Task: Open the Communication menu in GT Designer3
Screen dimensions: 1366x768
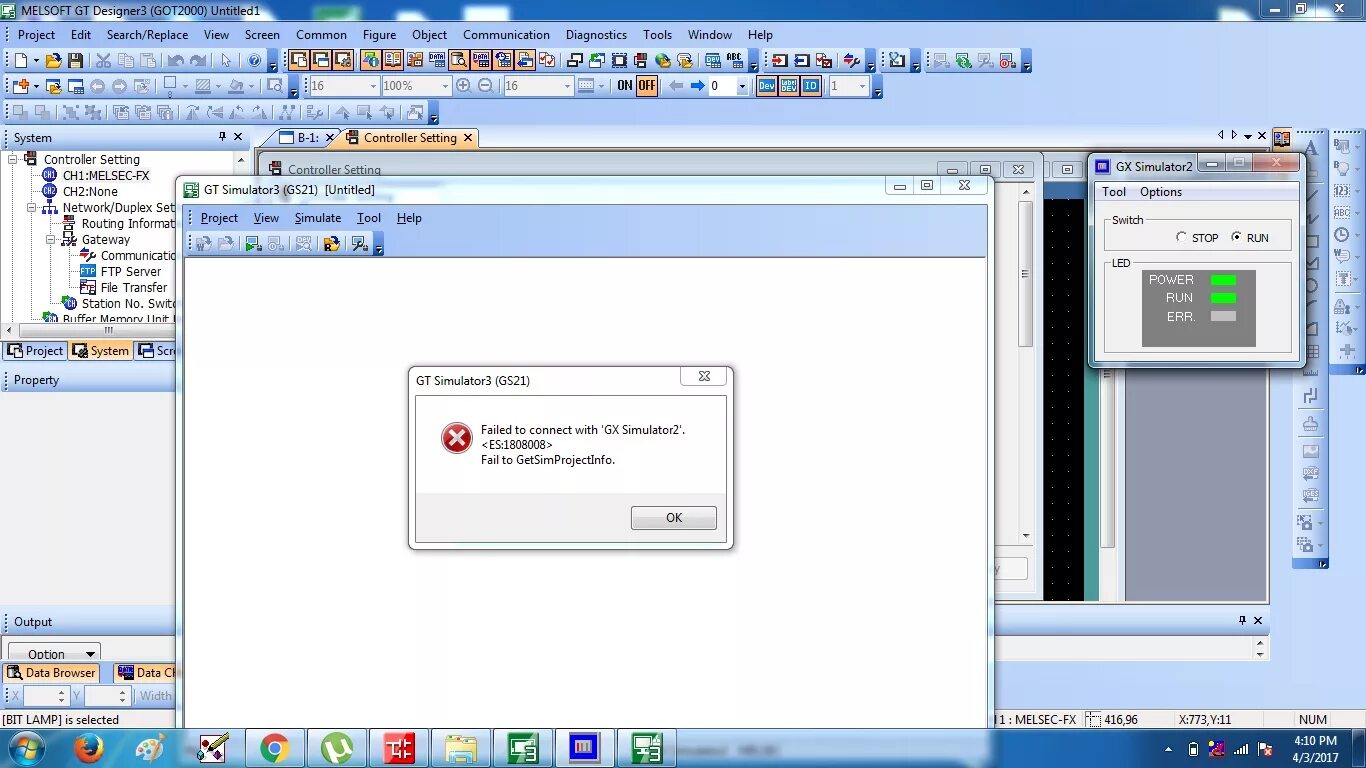Action: tap(506, 34)
